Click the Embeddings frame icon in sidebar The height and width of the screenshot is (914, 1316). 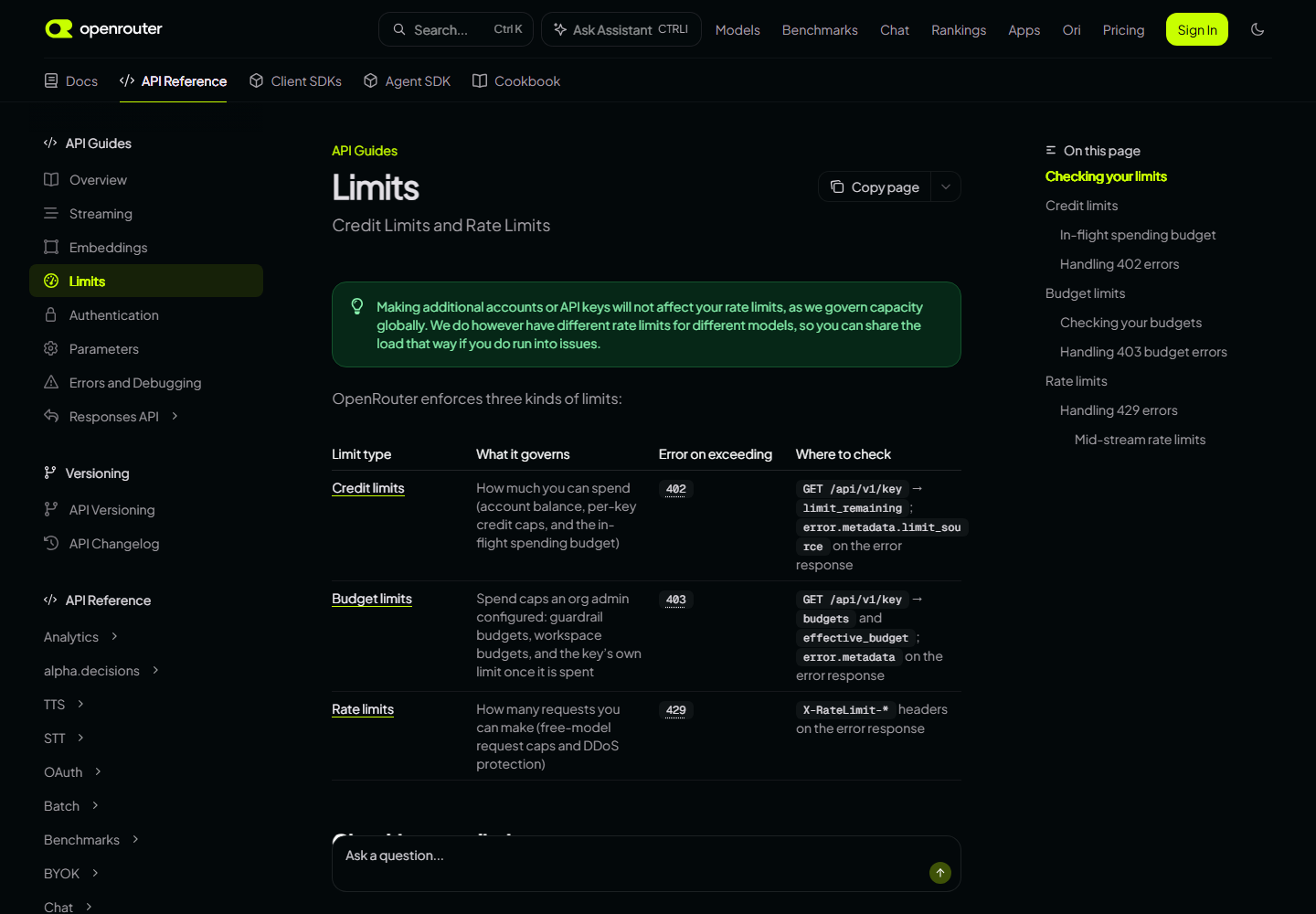(x=51, y=247)
